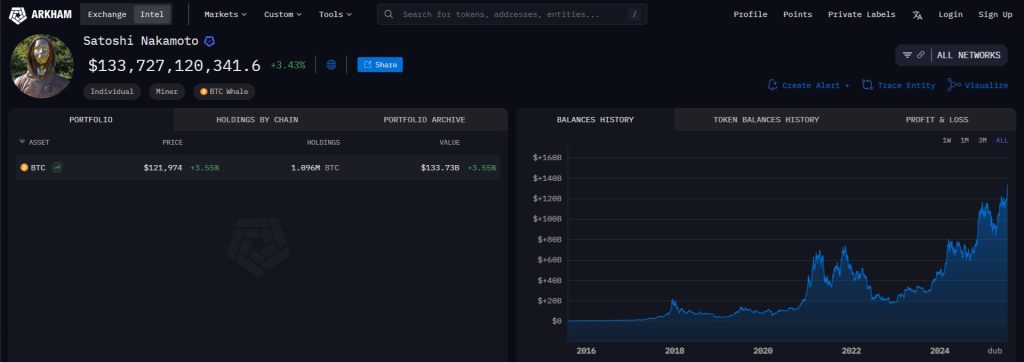This screenshot has height=362, width=1024.
Task: Click the Arkham logo icon
Action: pyautogui.click(x=17, y=14)
